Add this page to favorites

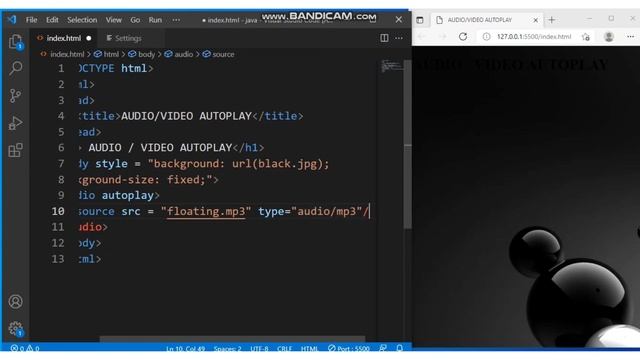click(586, 37)
